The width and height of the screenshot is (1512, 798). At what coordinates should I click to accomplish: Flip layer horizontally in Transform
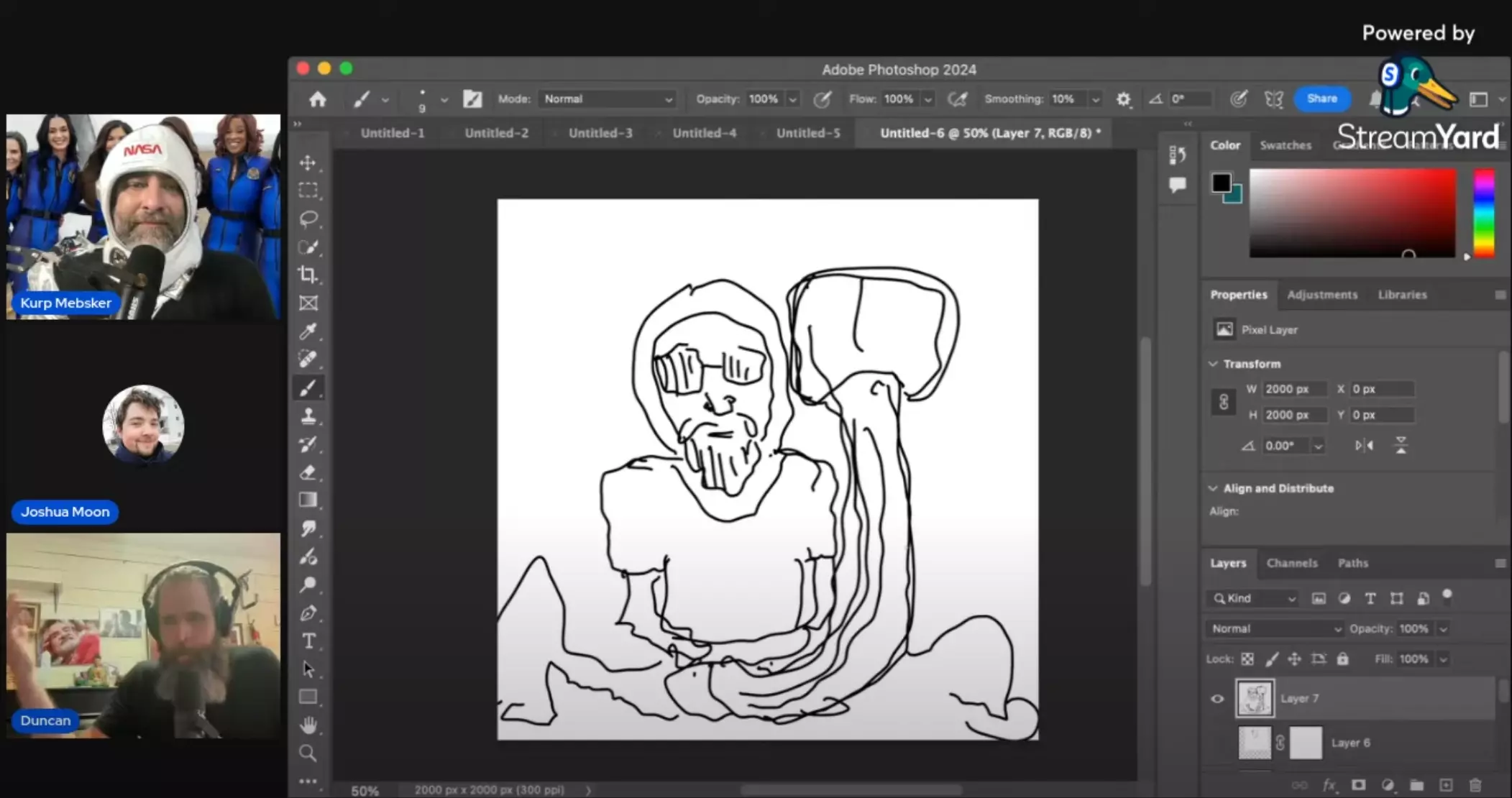point(1364,446)
